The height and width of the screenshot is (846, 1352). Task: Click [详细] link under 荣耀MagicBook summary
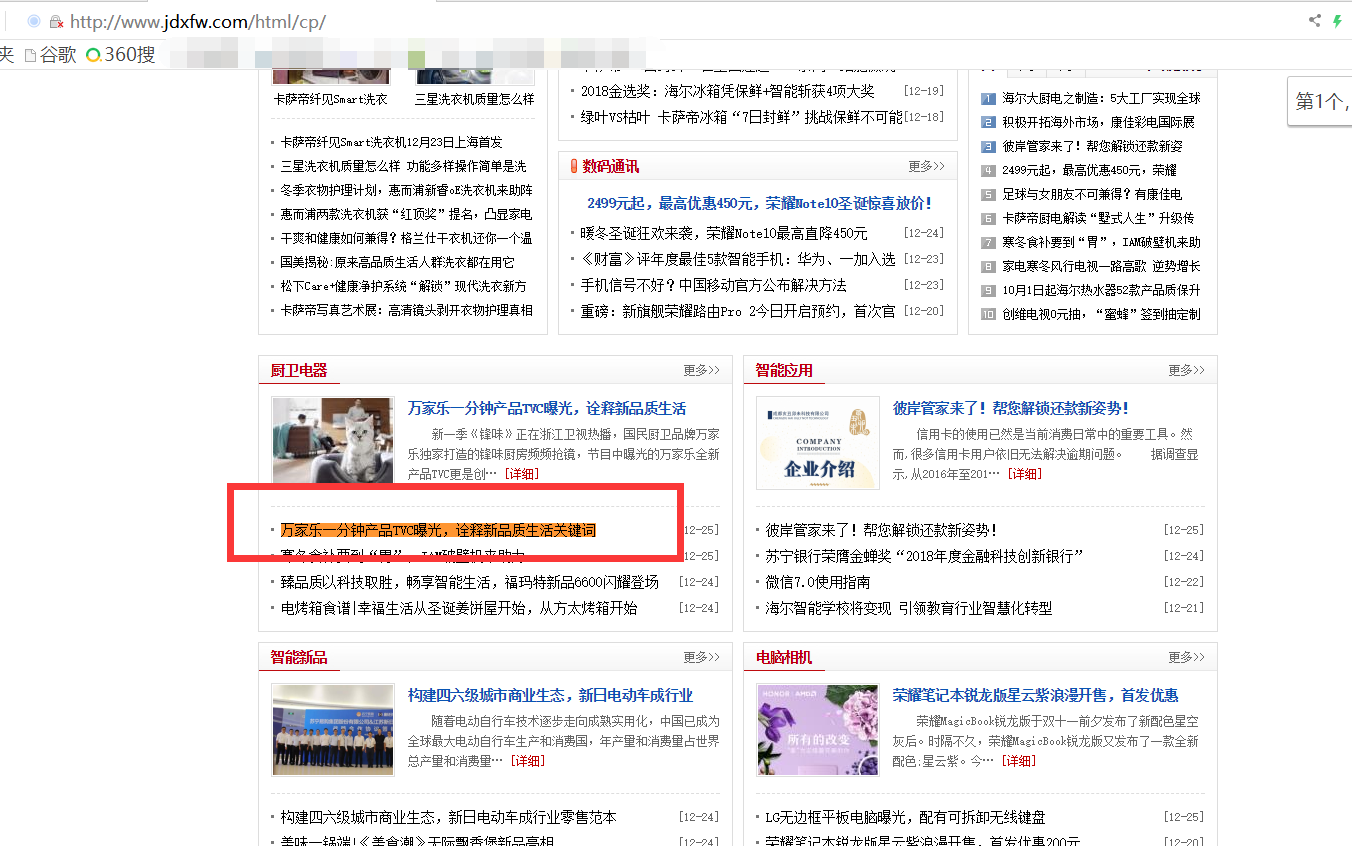(x=1018, y=761)
